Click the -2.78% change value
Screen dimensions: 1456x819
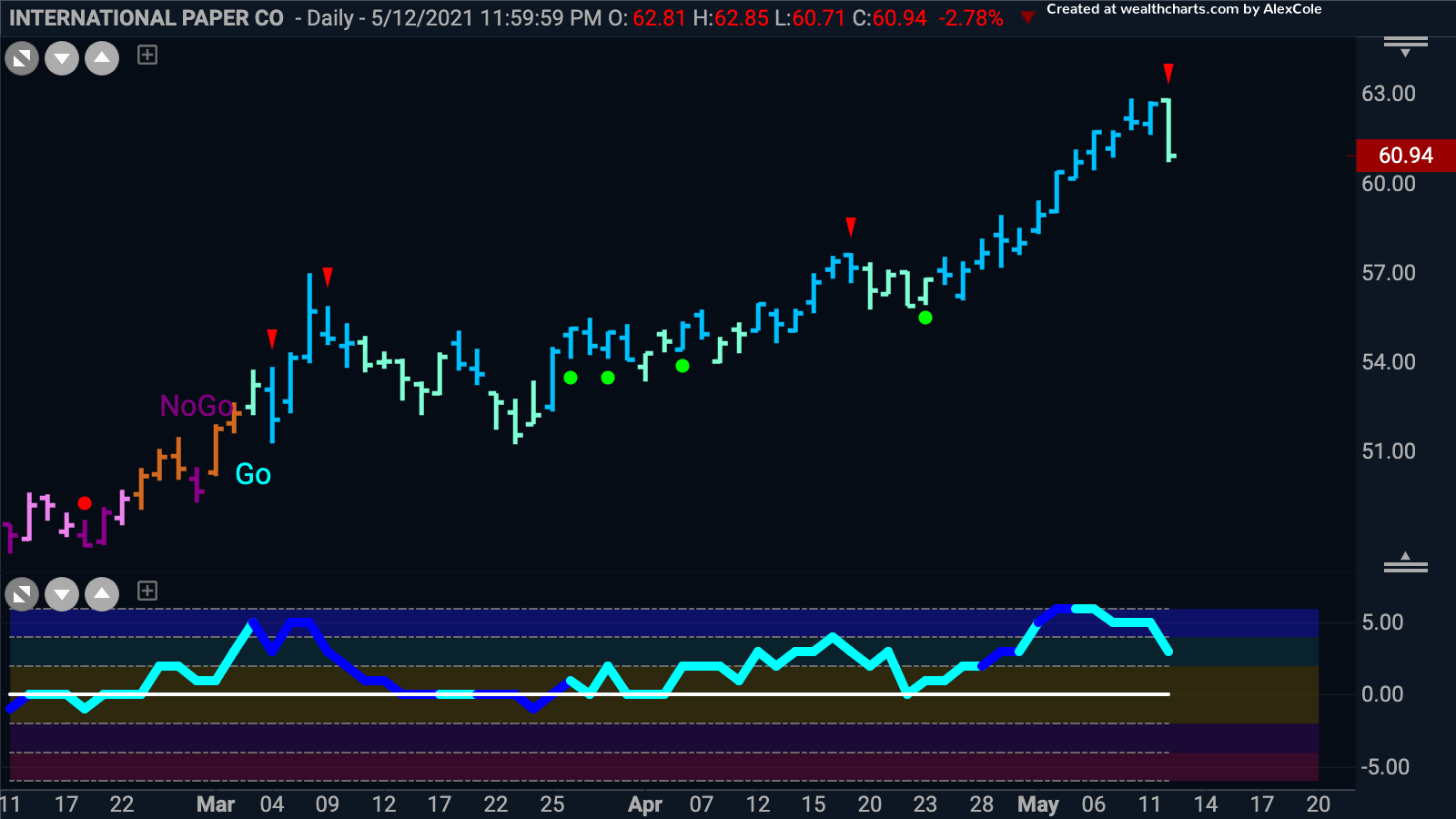(x=971, y=18)
